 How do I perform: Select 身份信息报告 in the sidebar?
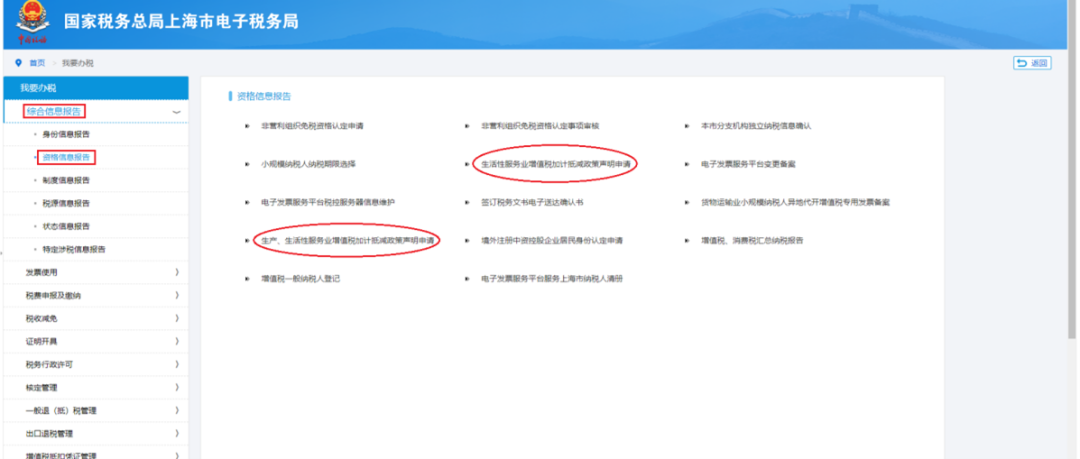click(x=65, y=134)
